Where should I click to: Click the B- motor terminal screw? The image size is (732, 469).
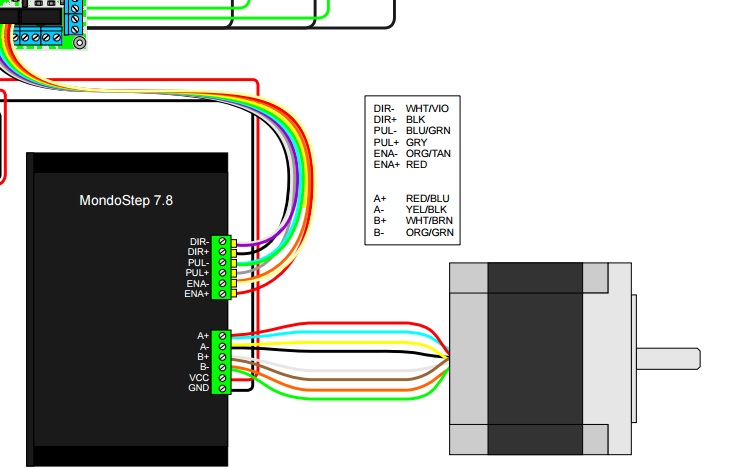pyautogui.click(x=221, y=367)
